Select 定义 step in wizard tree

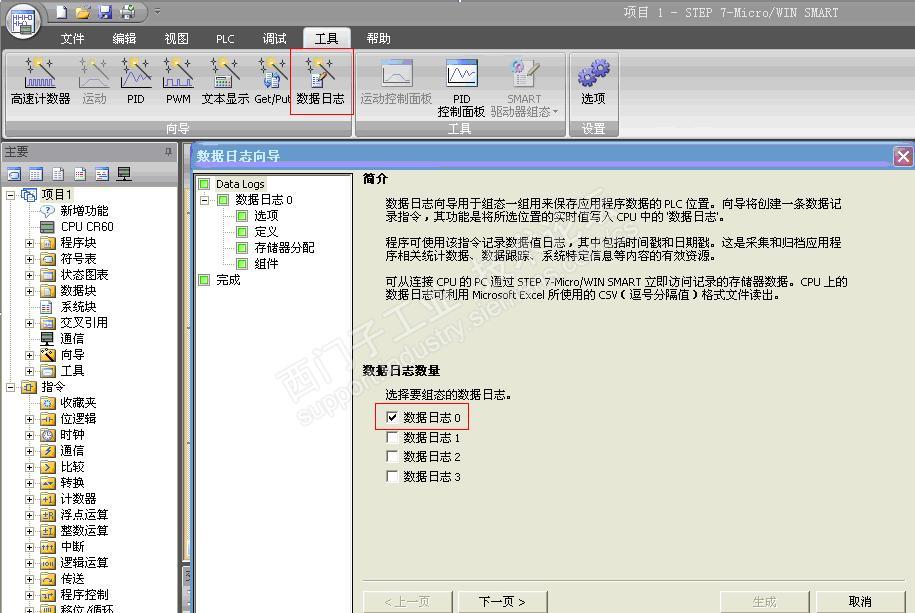(266, 232)
